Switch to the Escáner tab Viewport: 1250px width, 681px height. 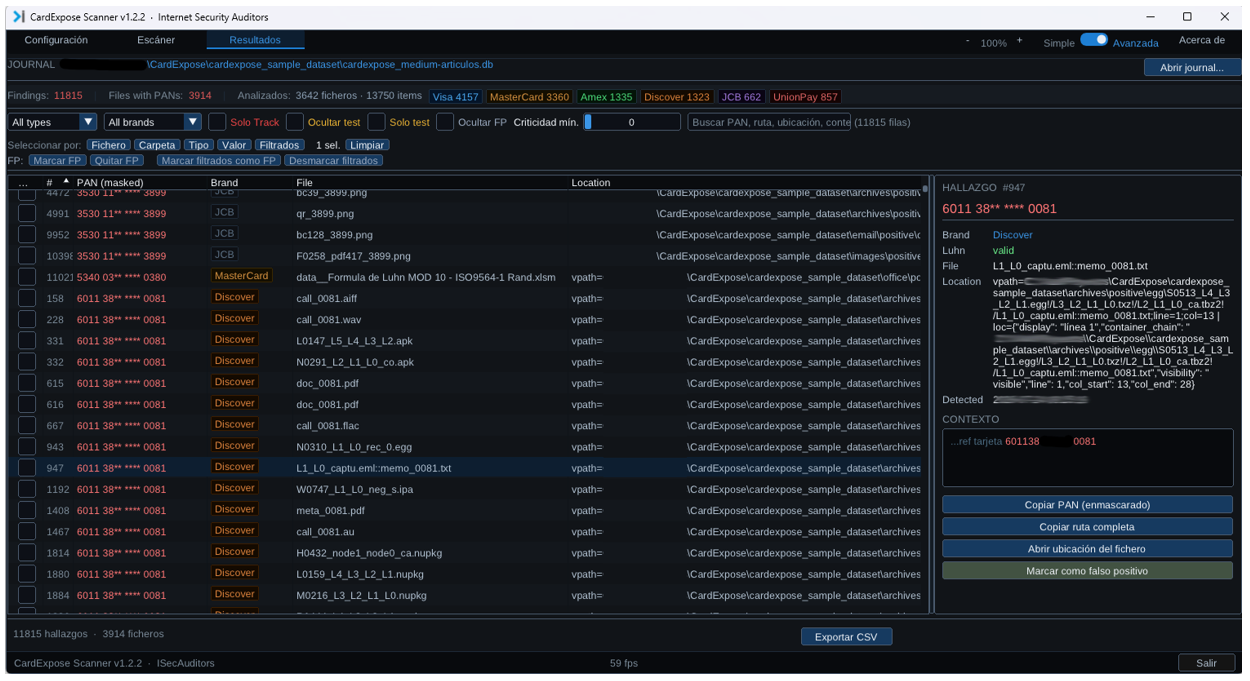tap(156, 40)
